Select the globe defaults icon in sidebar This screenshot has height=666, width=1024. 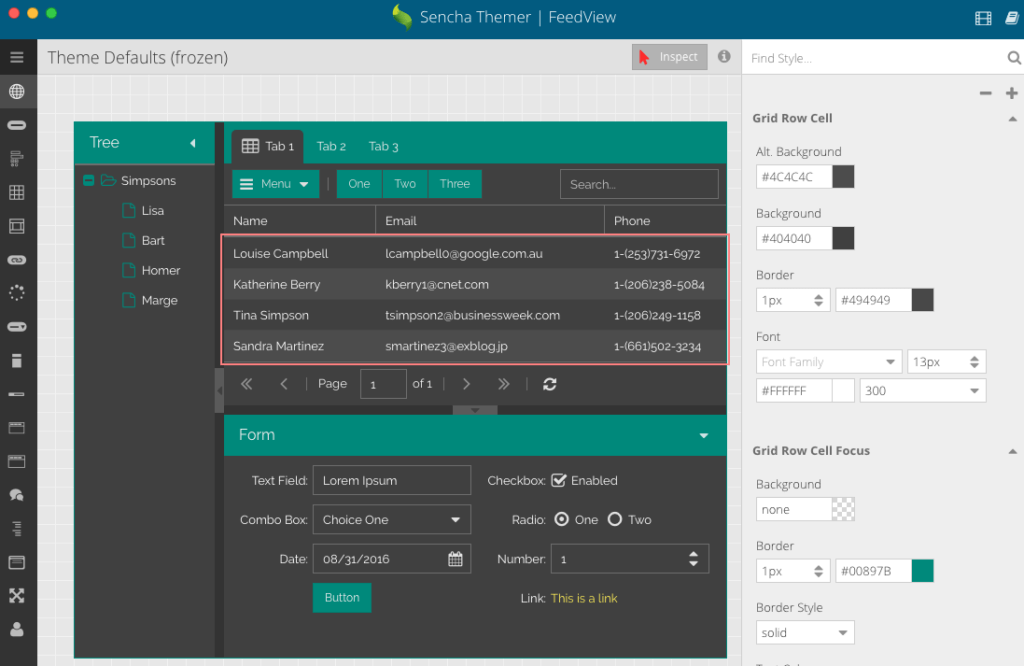click(x=17, y=91)
